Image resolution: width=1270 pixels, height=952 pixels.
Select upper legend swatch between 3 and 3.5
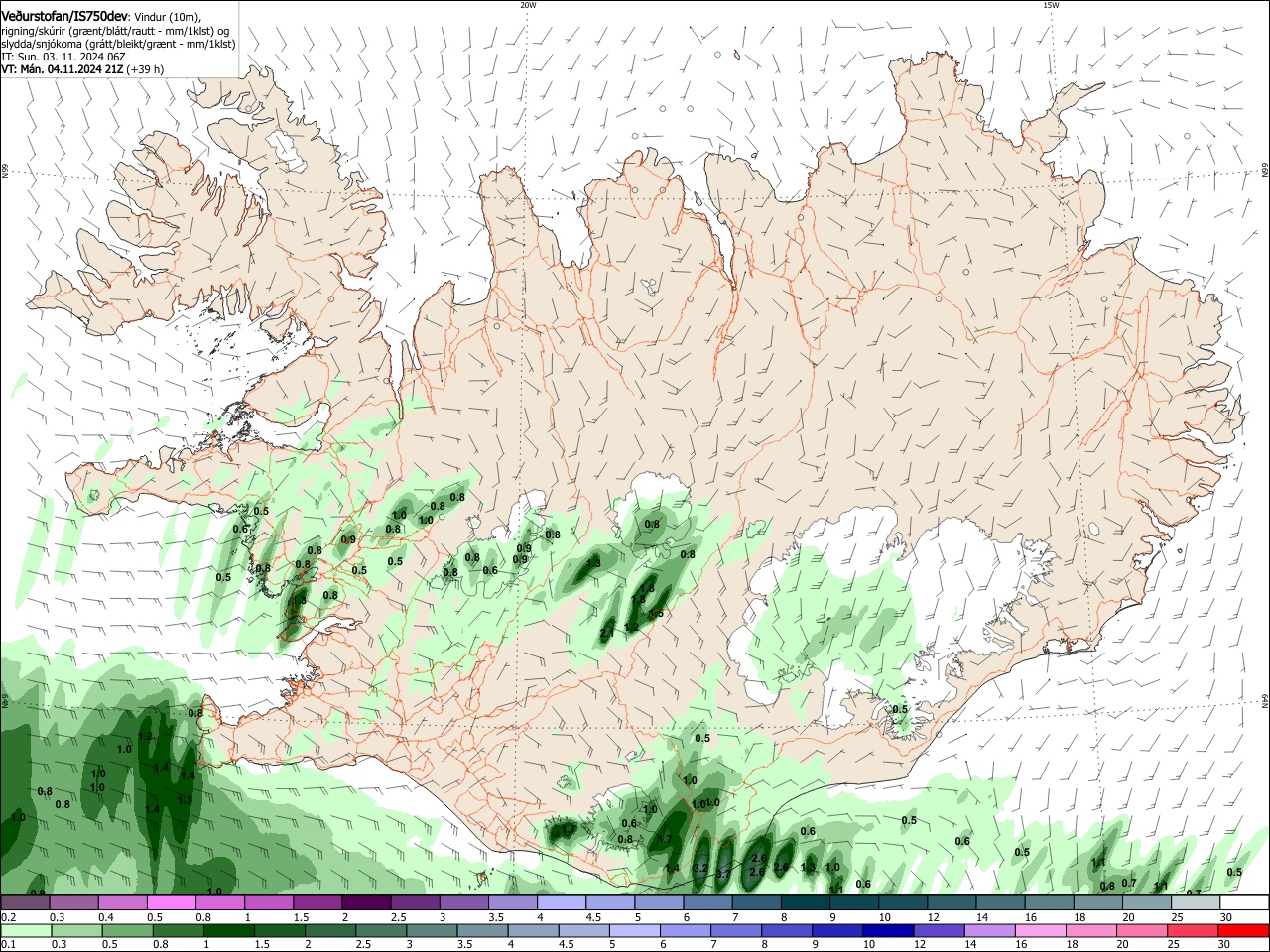(463, 902)
